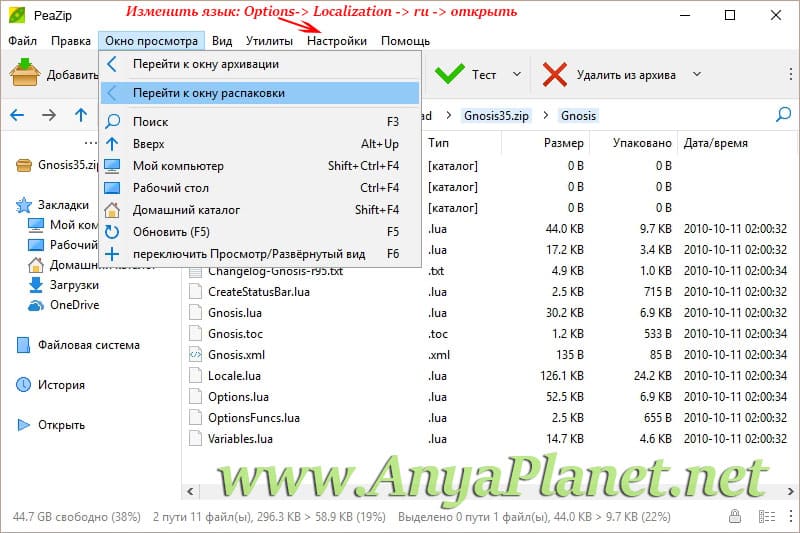Screen dimensions: 800x533
Task: Click the Поиск magnifier icon in menu
Action: coord(112,121)
